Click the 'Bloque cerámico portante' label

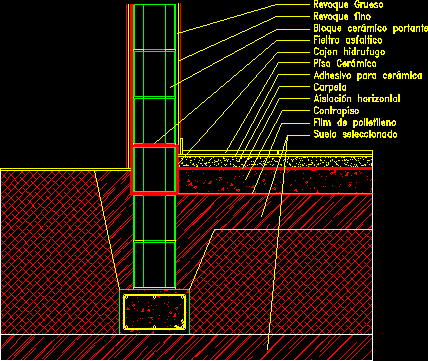click(x=370, y=29)
